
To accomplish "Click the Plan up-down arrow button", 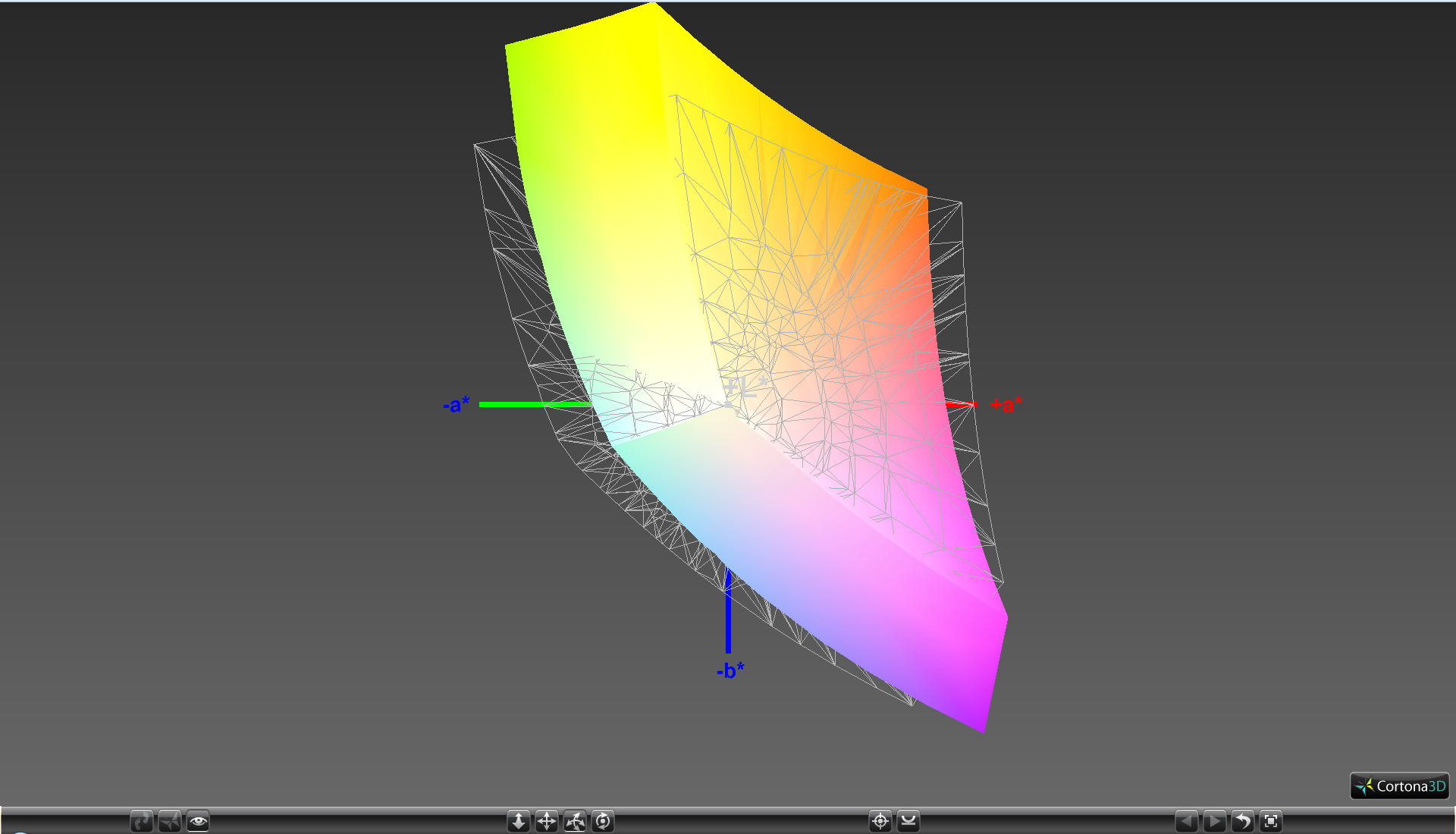I will (x=519, y=821).
